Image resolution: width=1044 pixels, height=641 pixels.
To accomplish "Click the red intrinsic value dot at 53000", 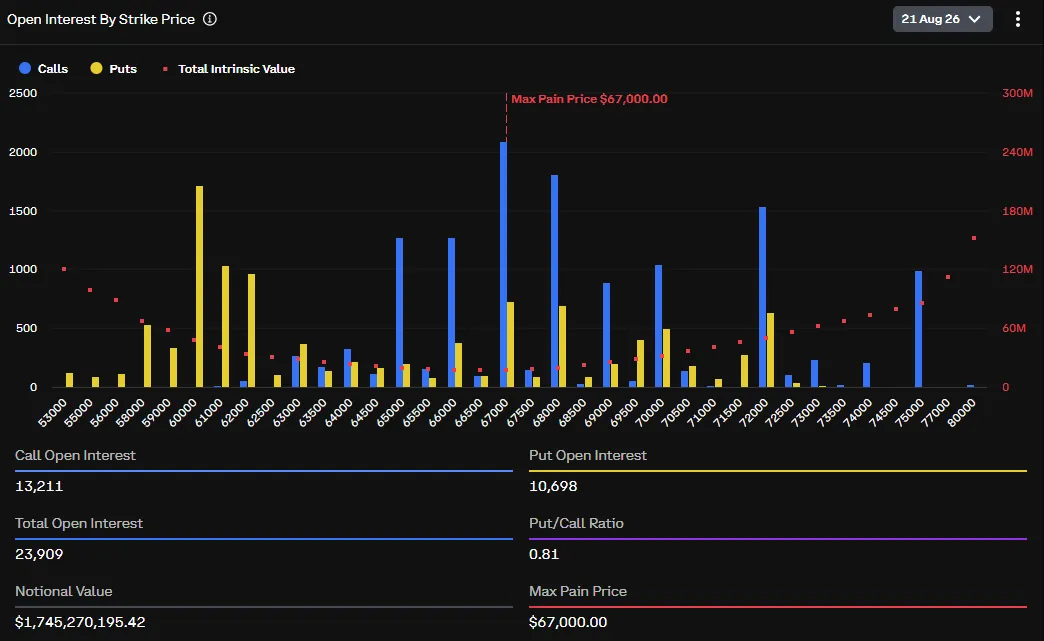I will click(64, 269).
